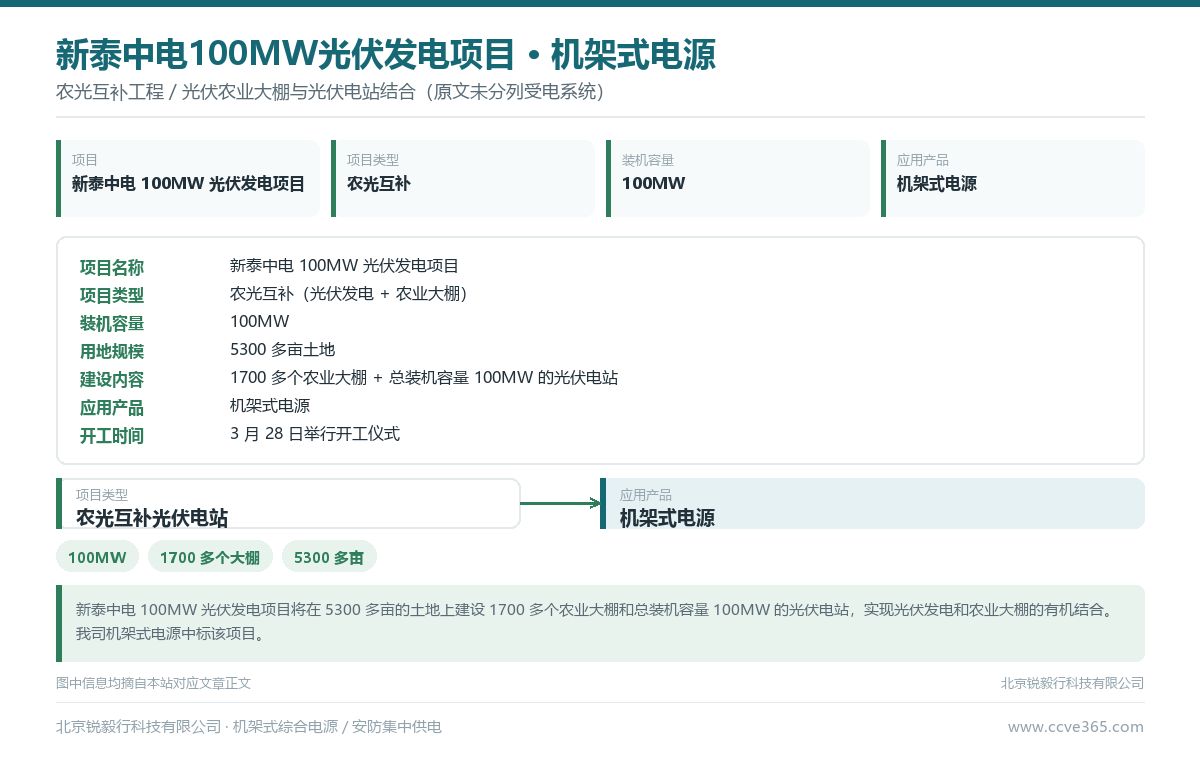1200x760 pixels.
Task: Click the table's 装机容量 value 100MW
Action: (x=260, y=322)
